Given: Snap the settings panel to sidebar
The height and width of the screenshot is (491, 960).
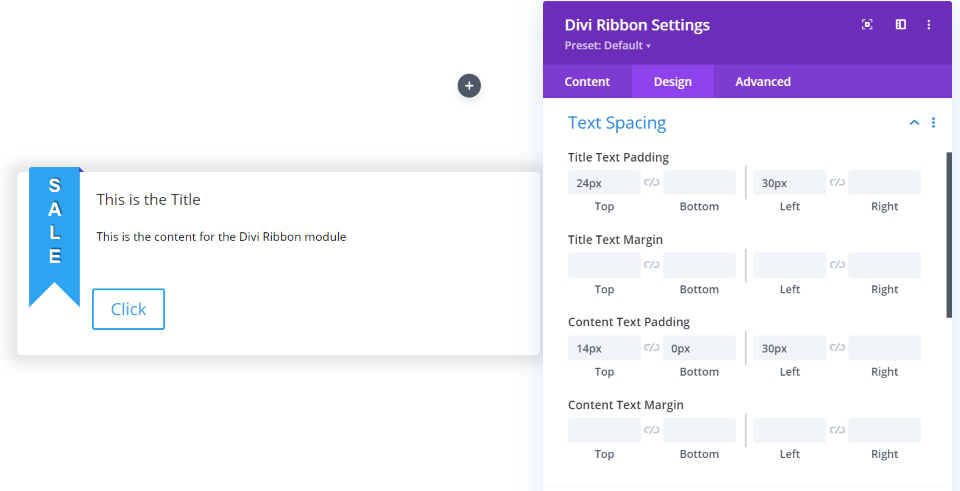Looking at the screenshot, I should 900,25.
